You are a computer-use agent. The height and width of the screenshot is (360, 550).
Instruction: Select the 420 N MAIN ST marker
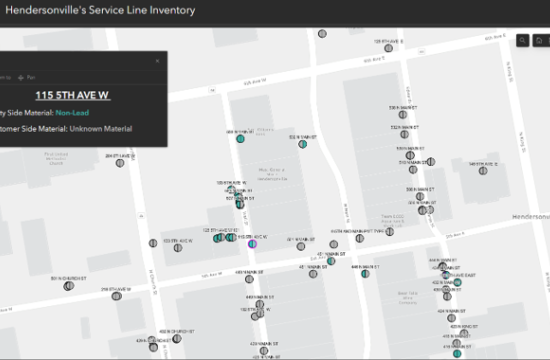(x=264, y=351)
